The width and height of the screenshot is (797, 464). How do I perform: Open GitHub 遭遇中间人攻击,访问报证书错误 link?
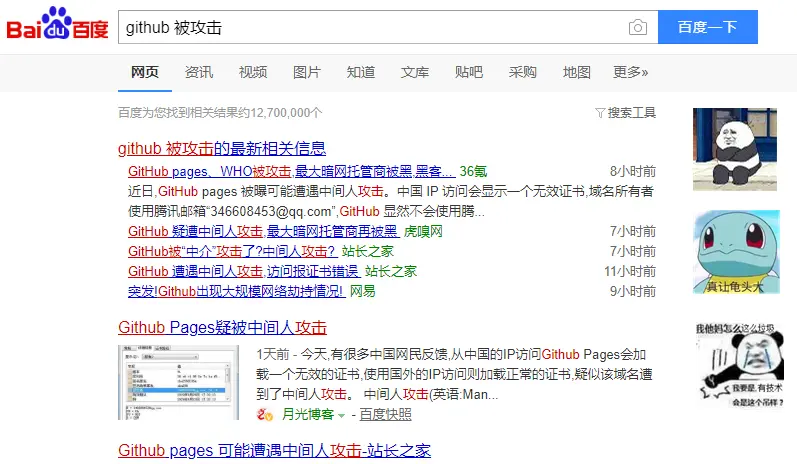243,271
